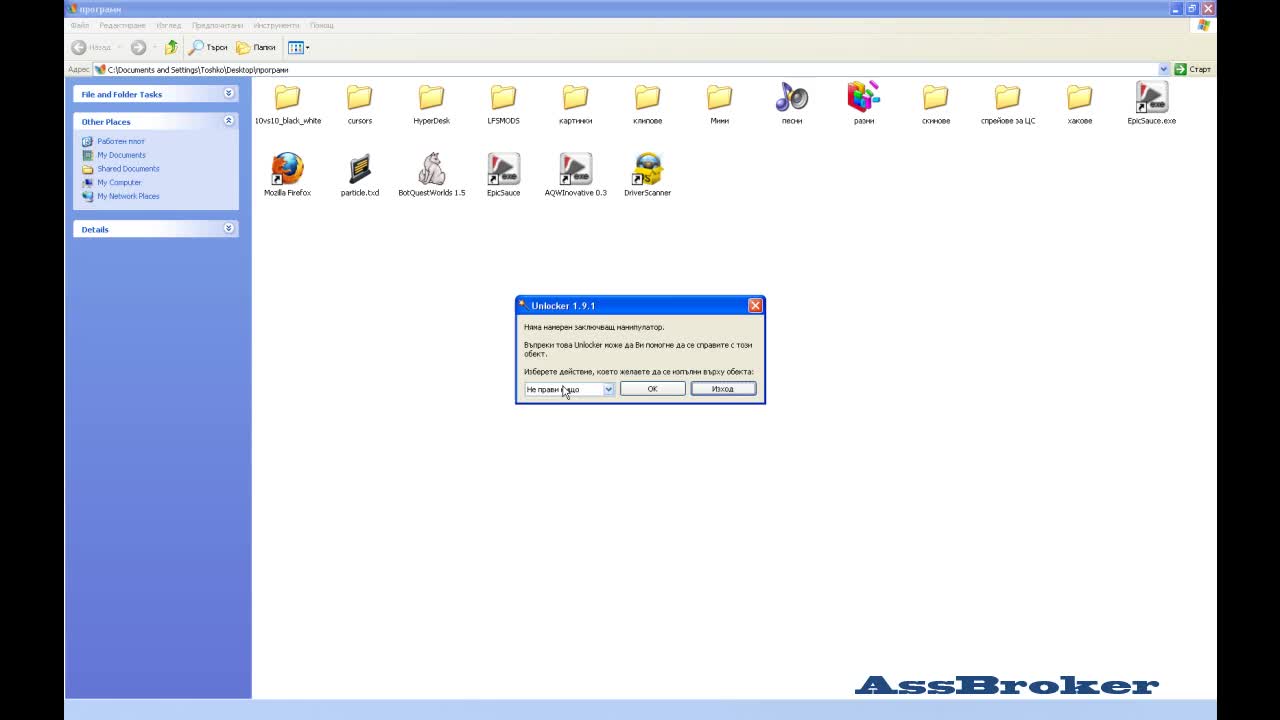Screen dimensions: 1280x720
Task: Select the песни music folder icon
Action: (x=792, y=98)
